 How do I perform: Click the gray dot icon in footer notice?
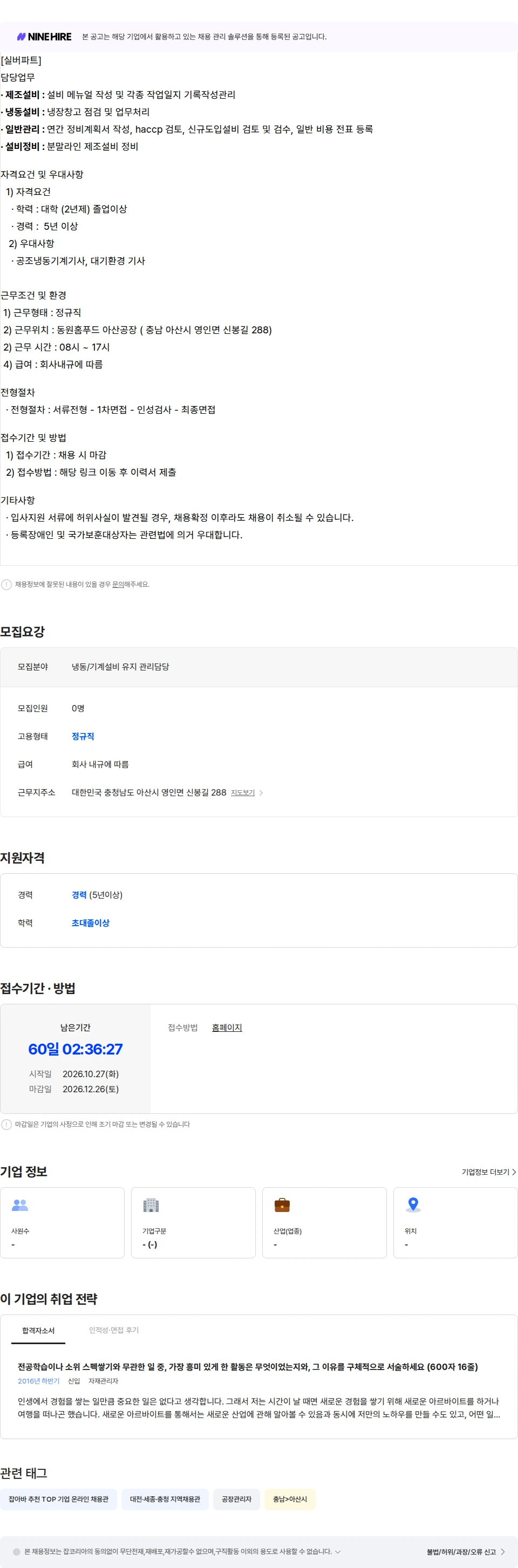[16, 1552]
